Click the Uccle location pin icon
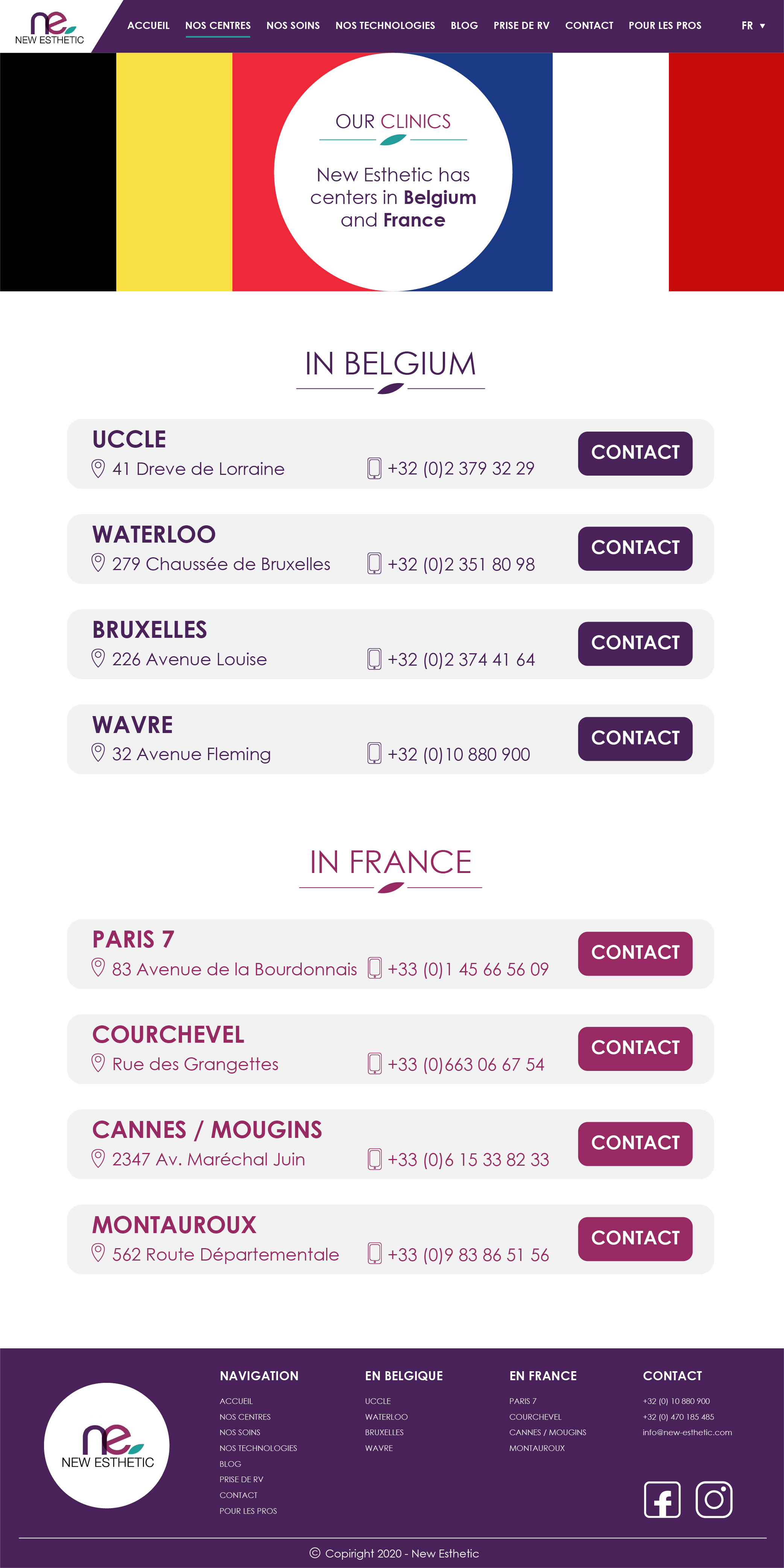Screen dimensions: 784x1568 pyautogui.click(x=98, y=468)
